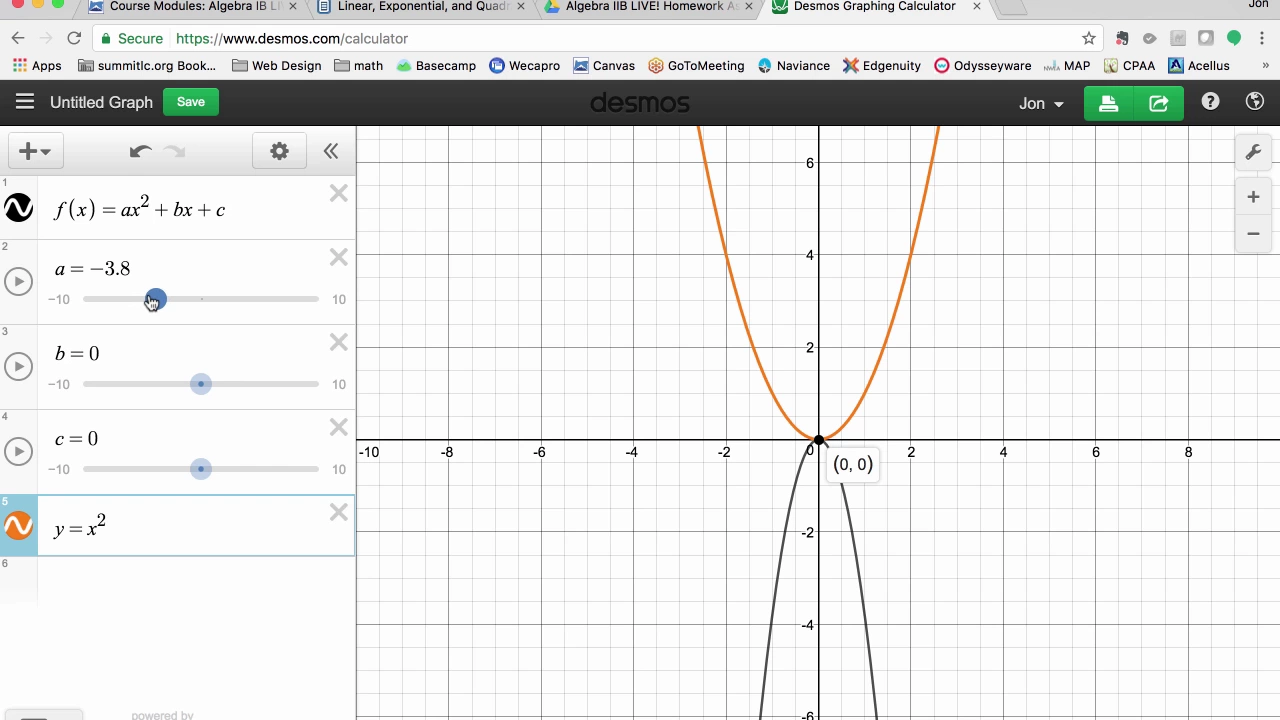Open the Canvas bookmark
The image size is (1280, 720).
[604, 66]
